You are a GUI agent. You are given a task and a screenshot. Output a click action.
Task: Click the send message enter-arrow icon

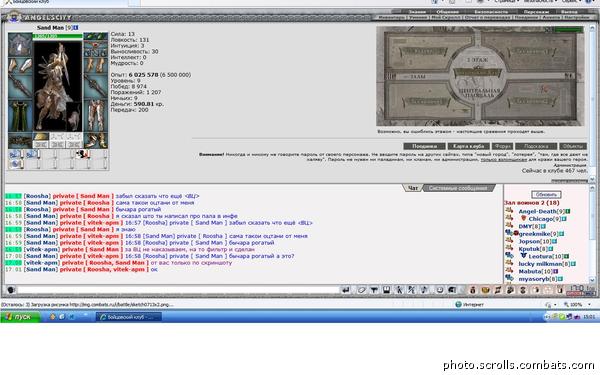pos(346,290)
